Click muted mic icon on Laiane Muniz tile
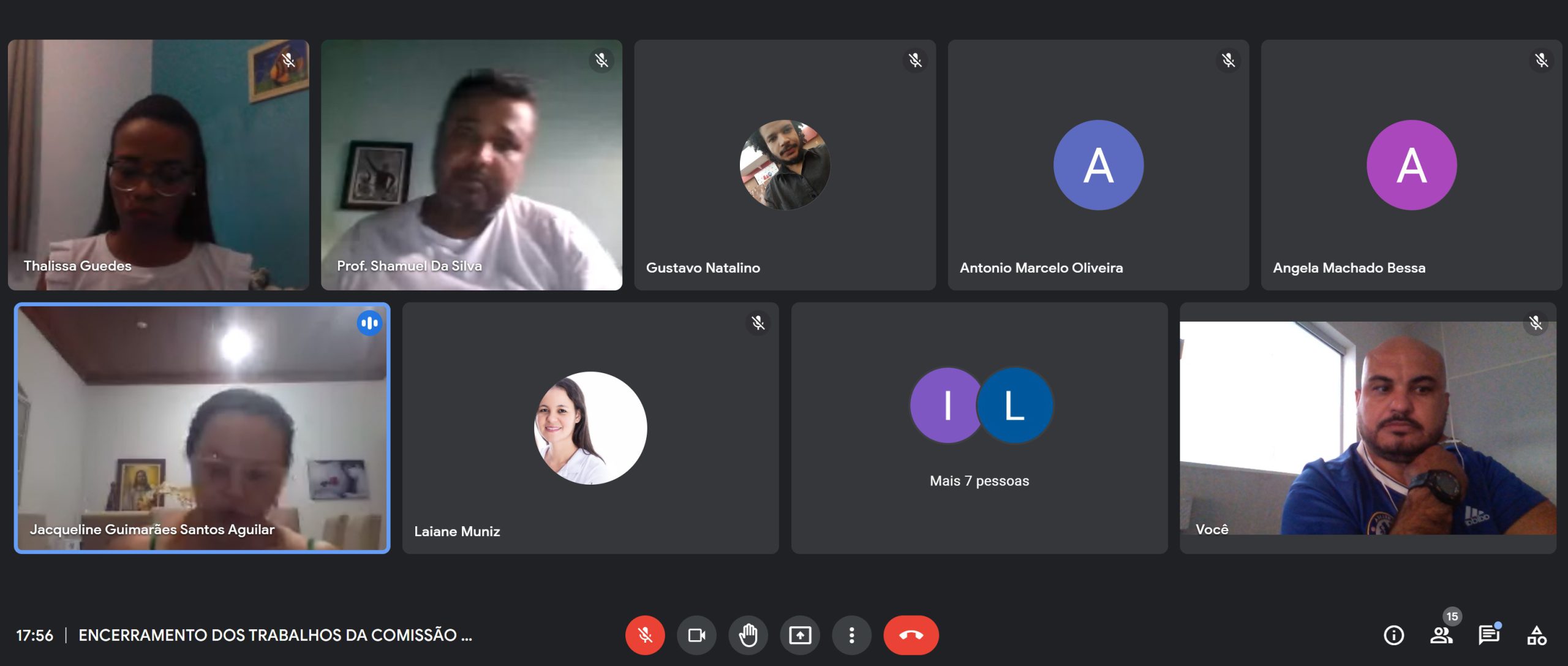Image resolution: width=1568 pixels, height=666 pixels. (758, 323)
